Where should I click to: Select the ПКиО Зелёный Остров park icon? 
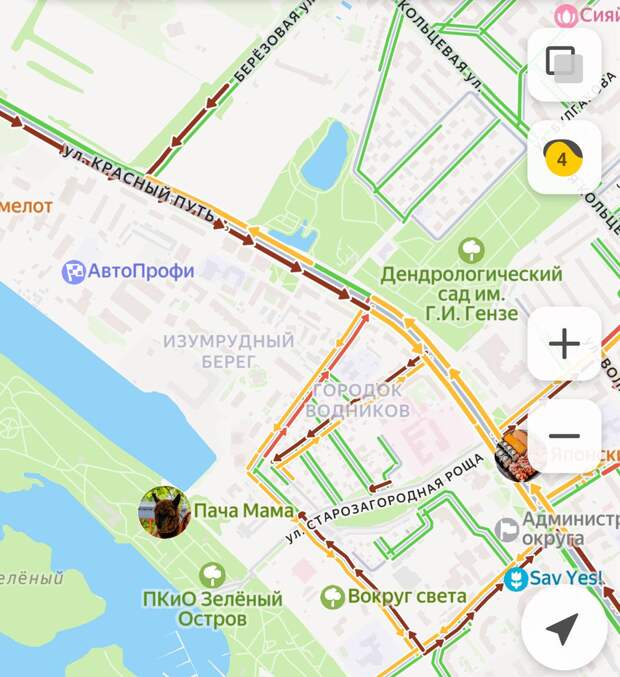212,575
